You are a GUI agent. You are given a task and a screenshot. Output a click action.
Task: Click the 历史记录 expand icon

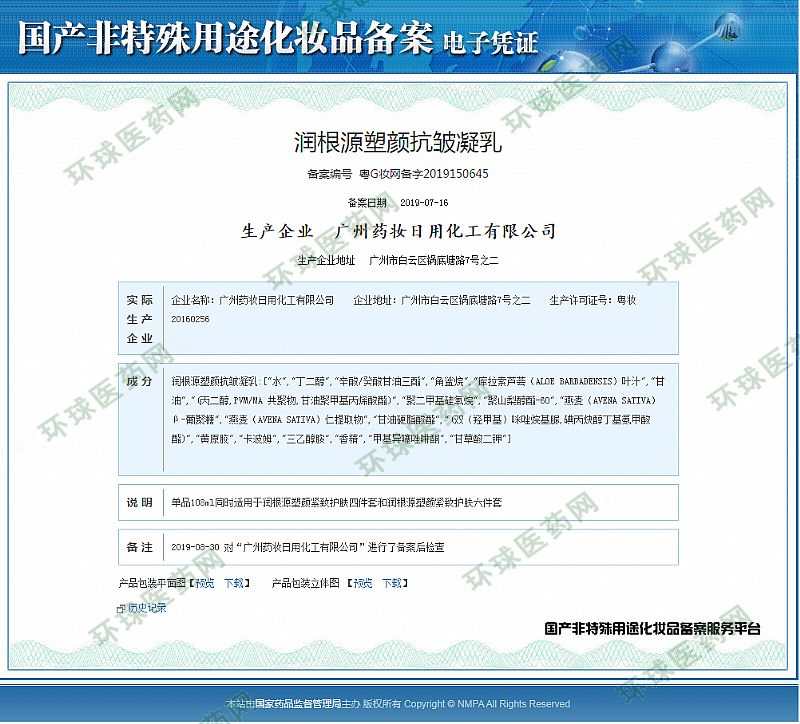point(120,607)
